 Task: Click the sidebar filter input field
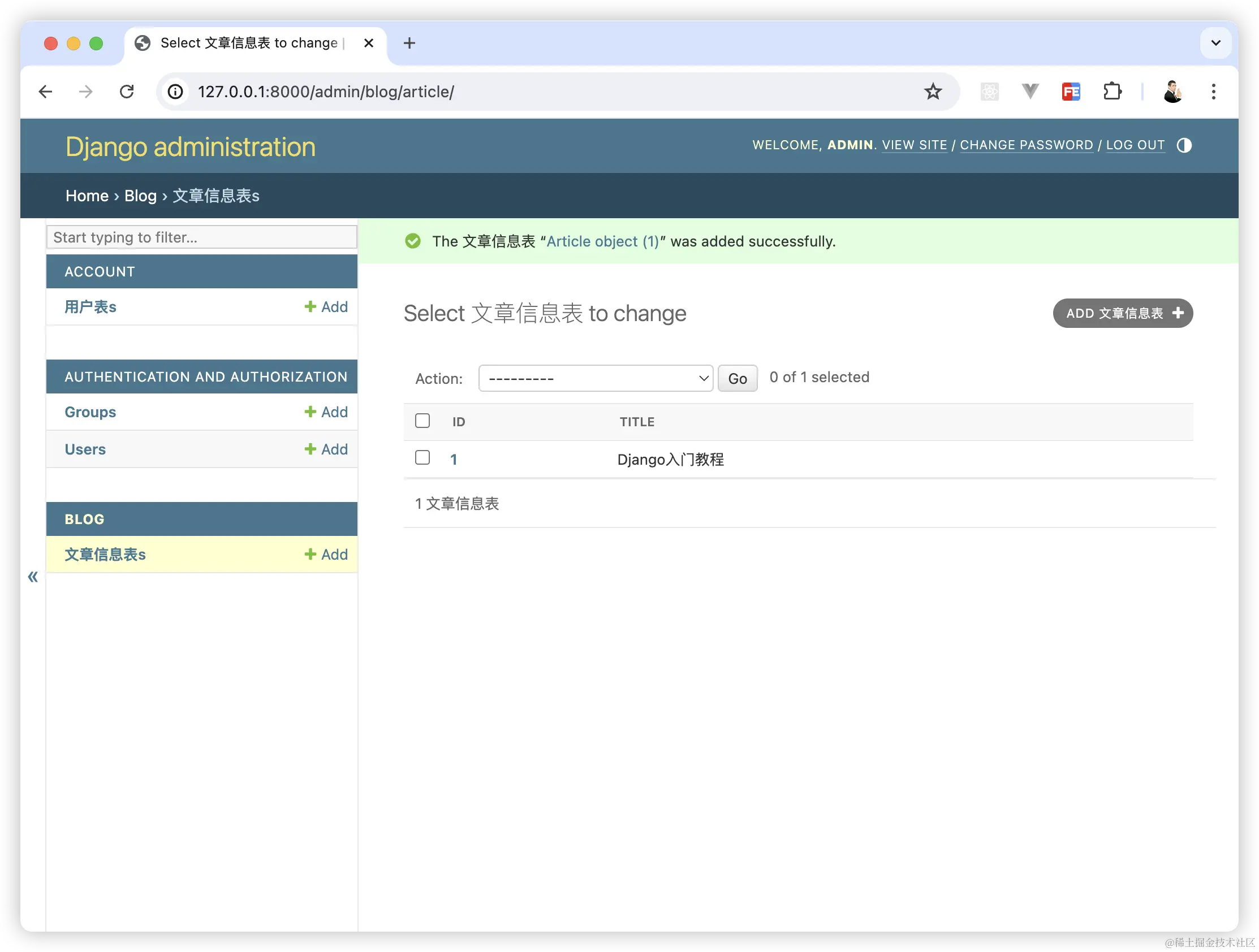(201, 237)
